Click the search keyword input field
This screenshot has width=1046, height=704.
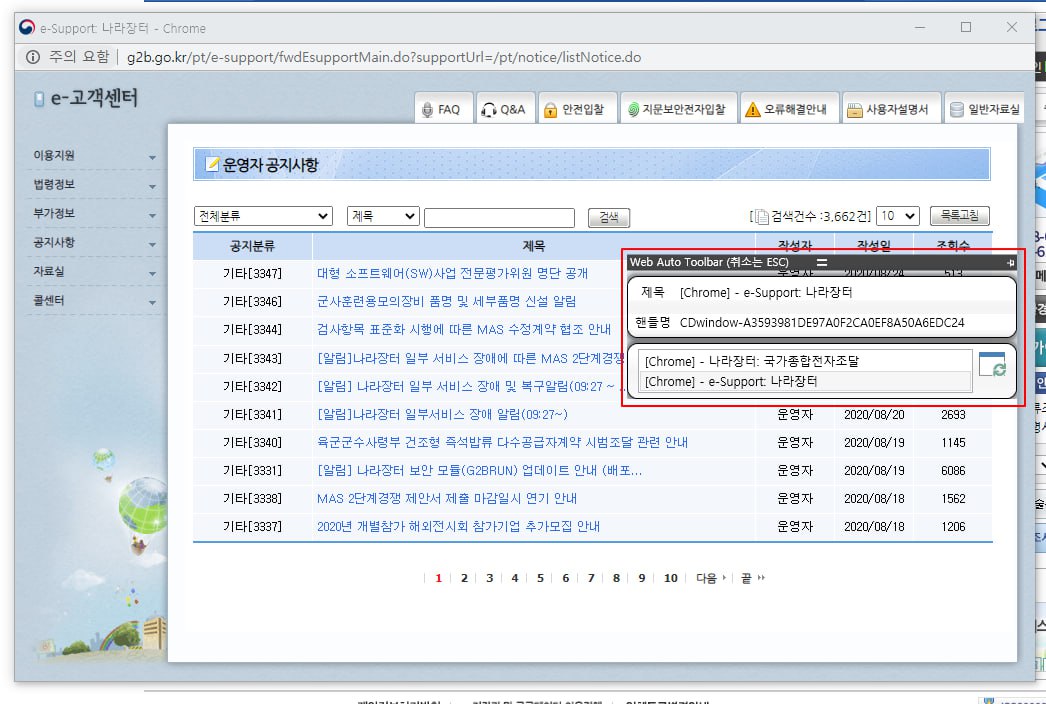499,218
